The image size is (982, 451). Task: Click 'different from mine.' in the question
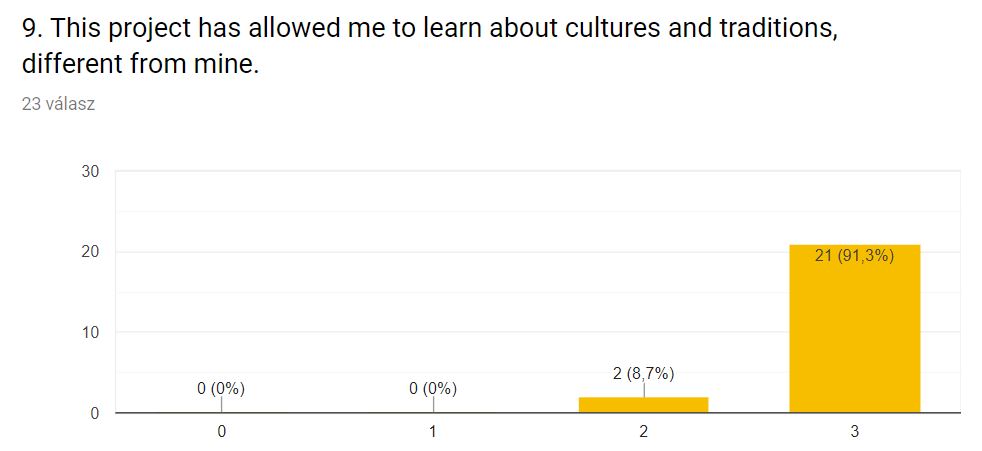coord(140,64)
